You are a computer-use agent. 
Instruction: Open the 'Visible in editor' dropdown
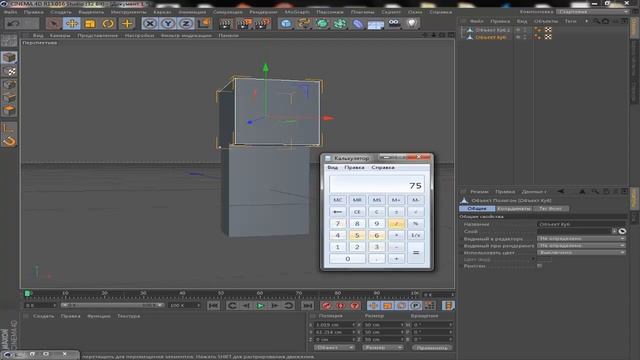(581, 238)
